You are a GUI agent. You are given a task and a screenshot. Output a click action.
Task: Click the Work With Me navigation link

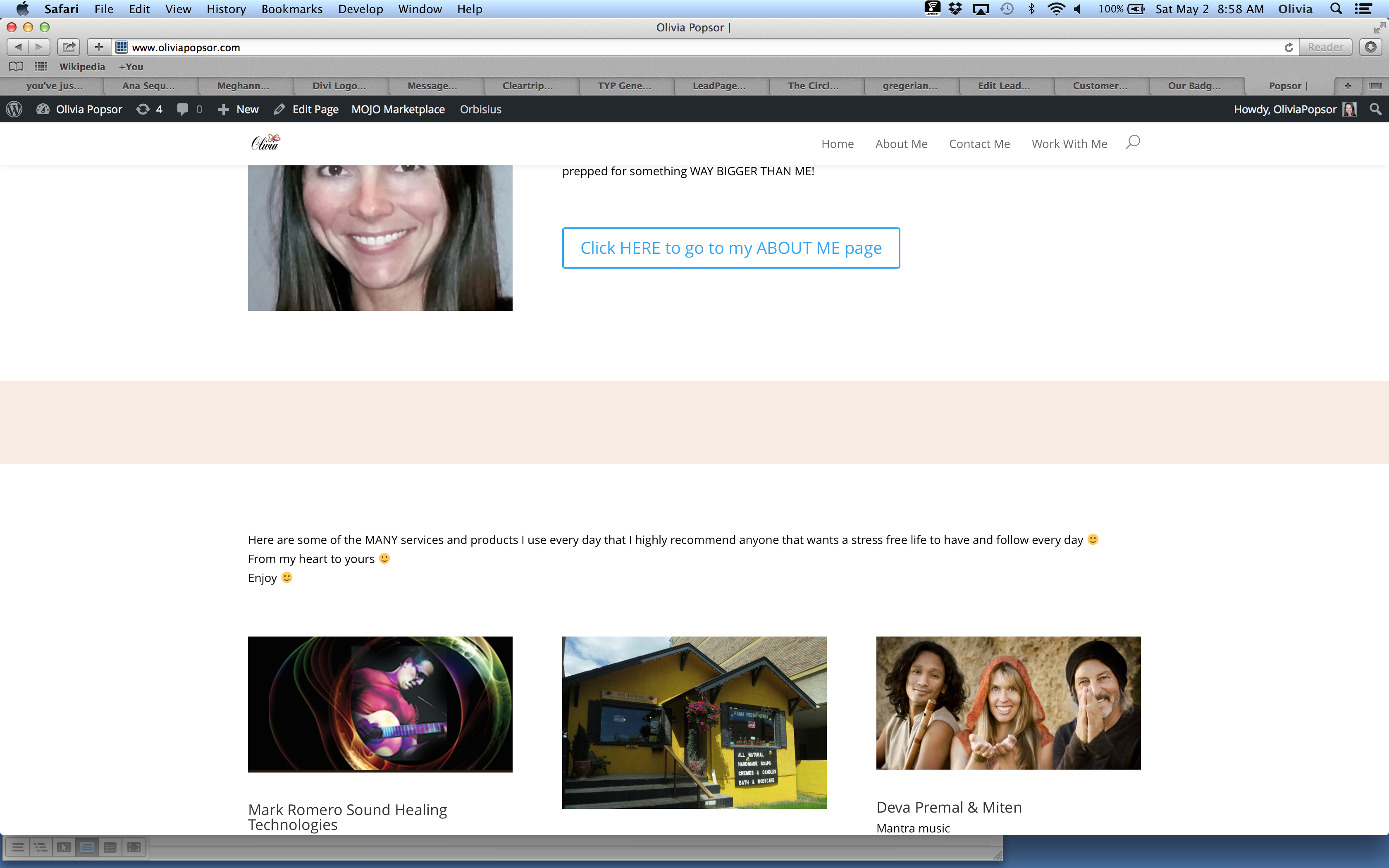click(x=1069, y=143)
